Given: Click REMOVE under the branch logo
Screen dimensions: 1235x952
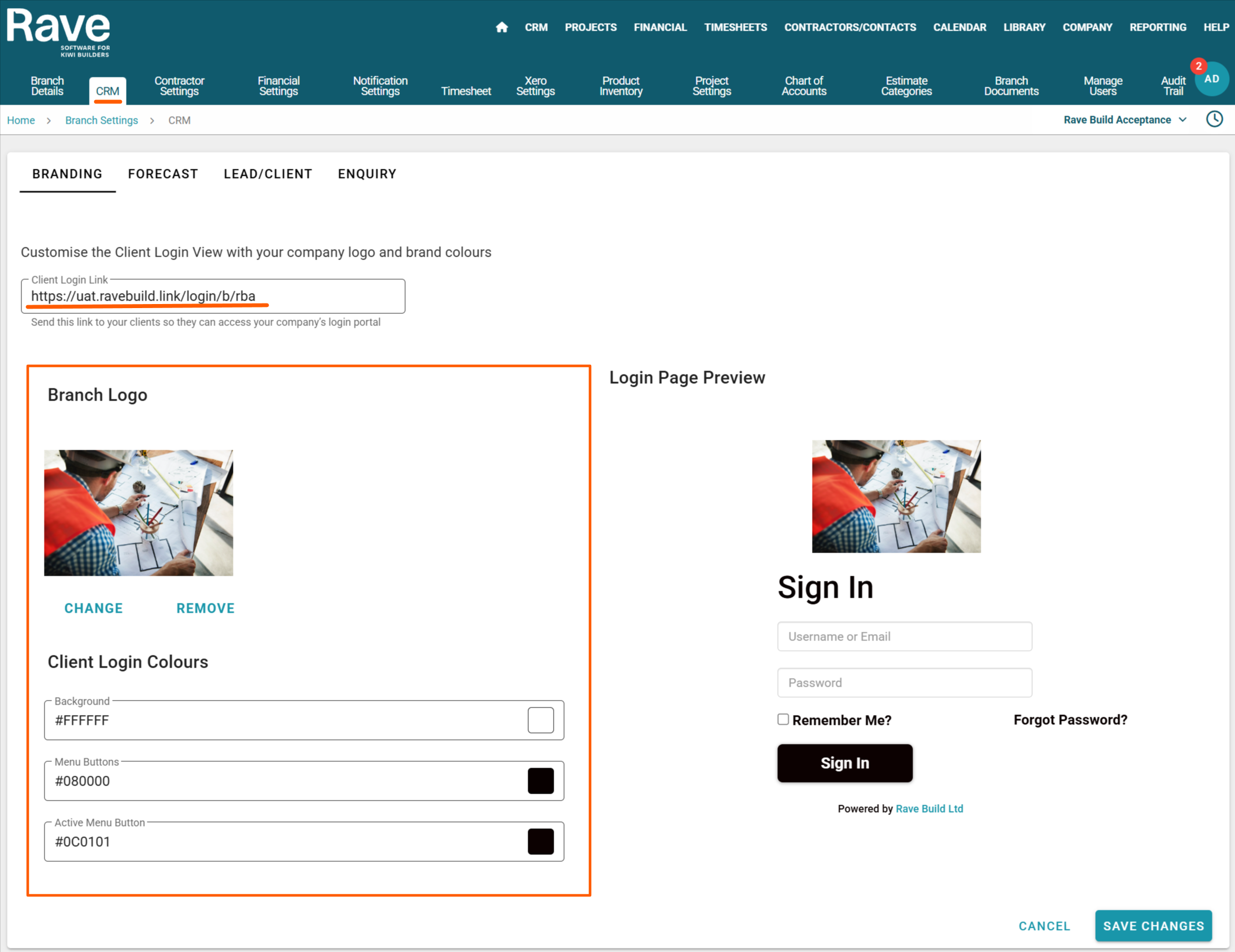Looking at the screenshot, I should (205, 608).
